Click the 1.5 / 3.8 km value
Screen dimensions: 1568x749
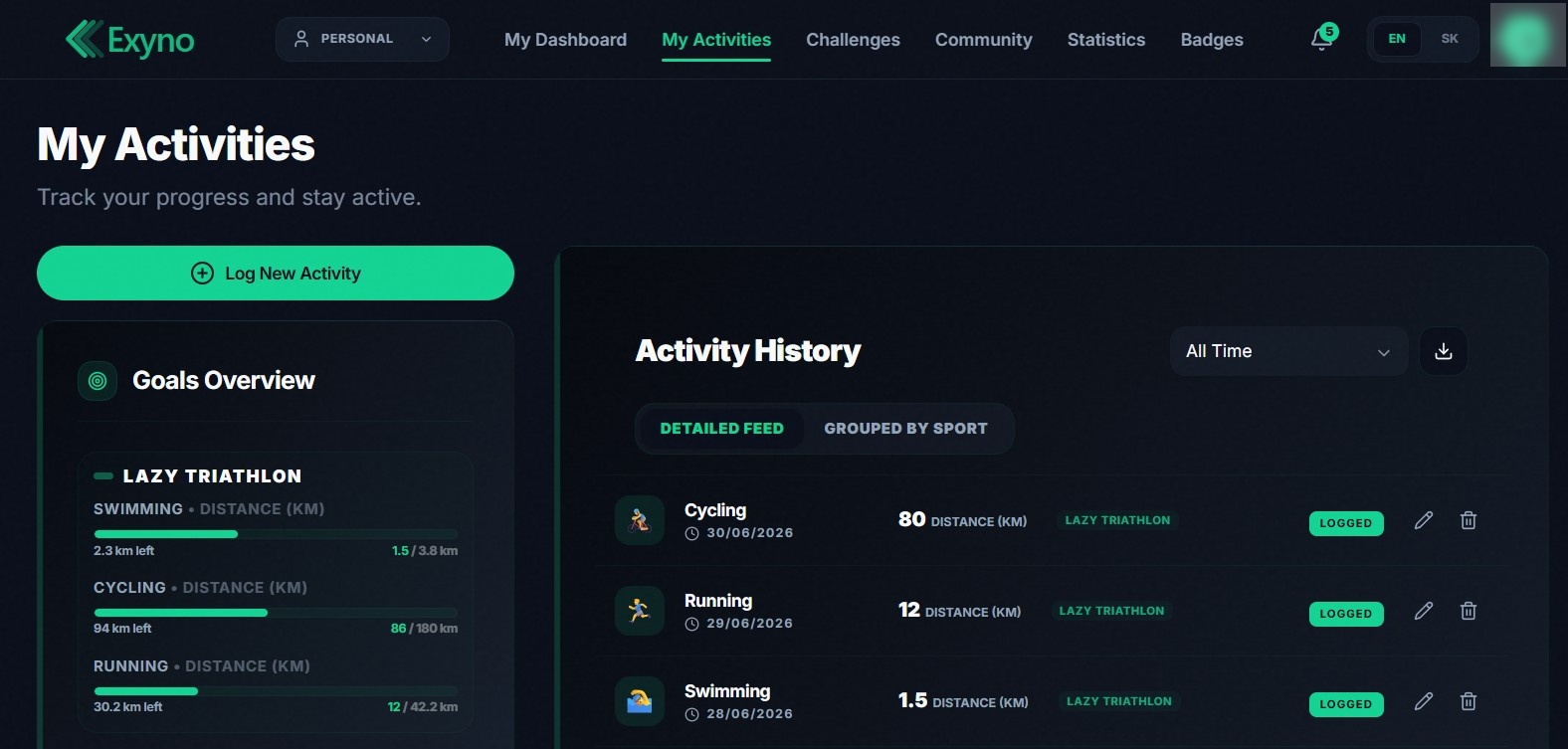(425, 551)
